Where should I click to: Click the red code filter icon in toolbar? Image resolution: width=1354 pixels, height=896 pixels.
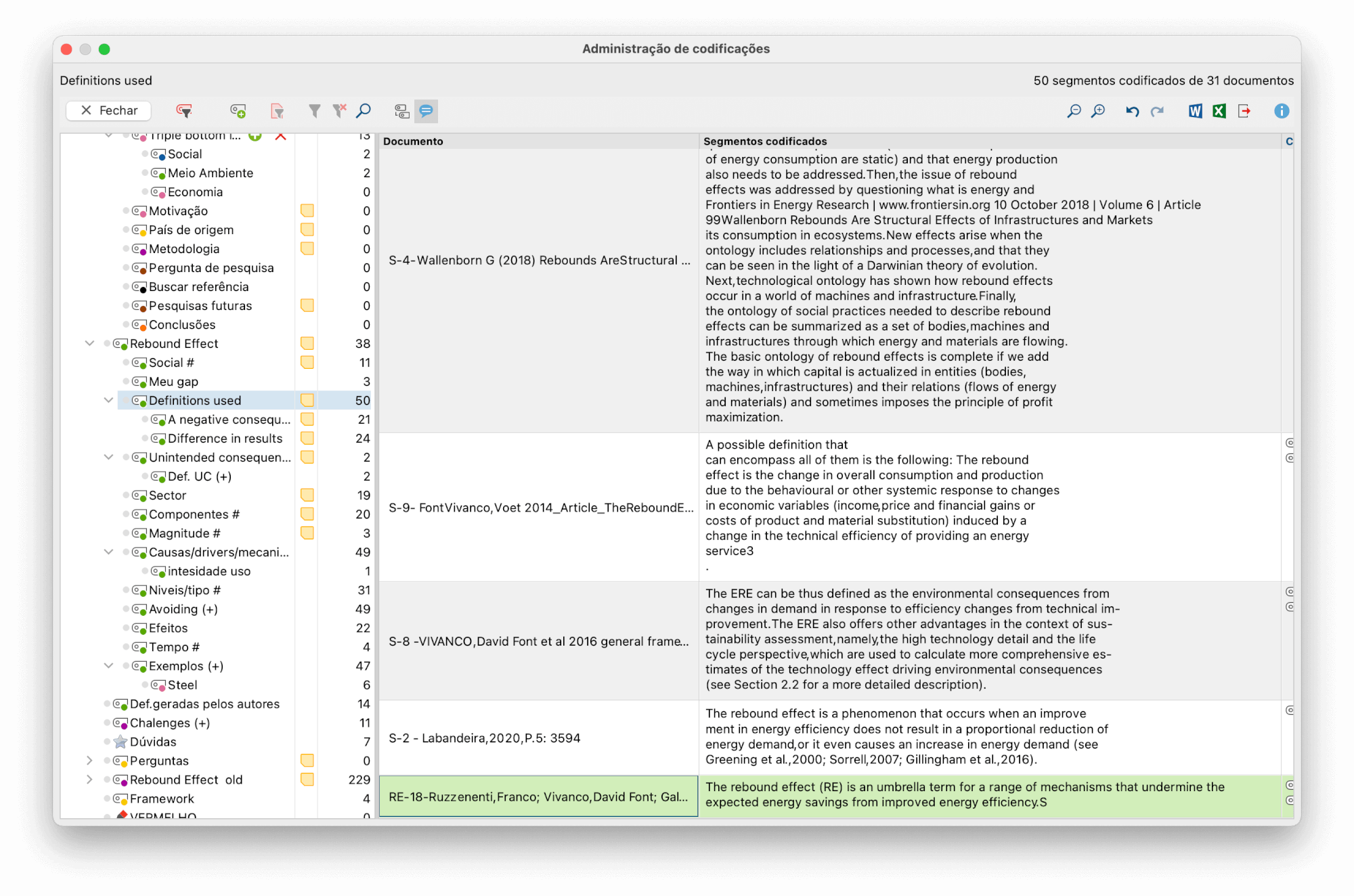coord(184,110)
